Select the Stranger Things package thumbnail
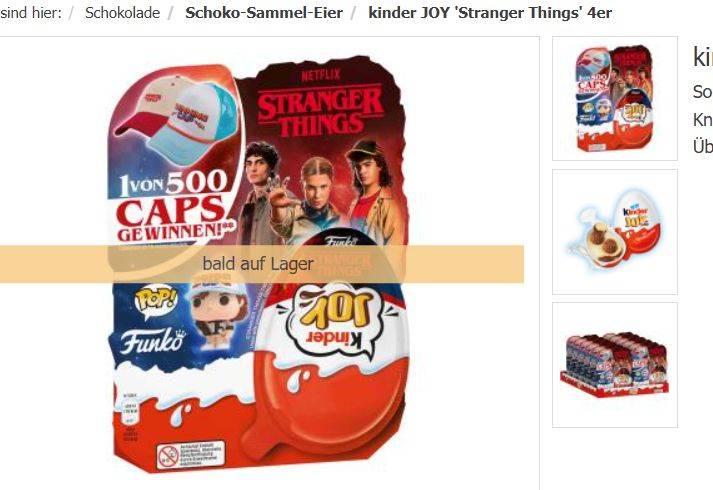Viewport: 713px width, 490px height. click(615, 98)
